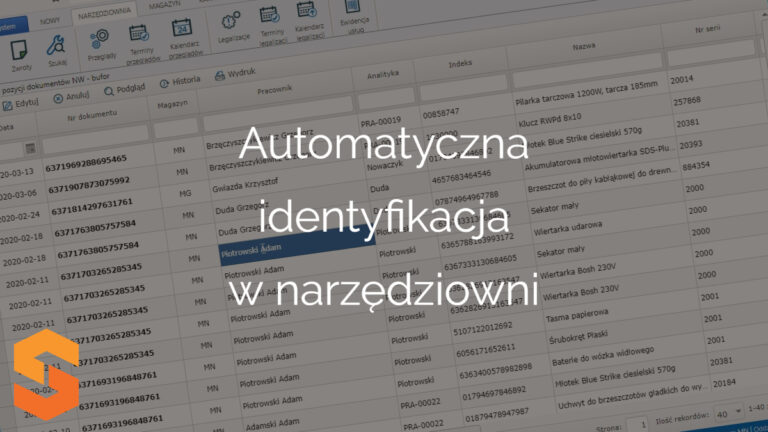Click Pilarka tarczowa 1200W row name
Image resolution: width=768 pixels, height=432 pixels.
pos(586,93)
